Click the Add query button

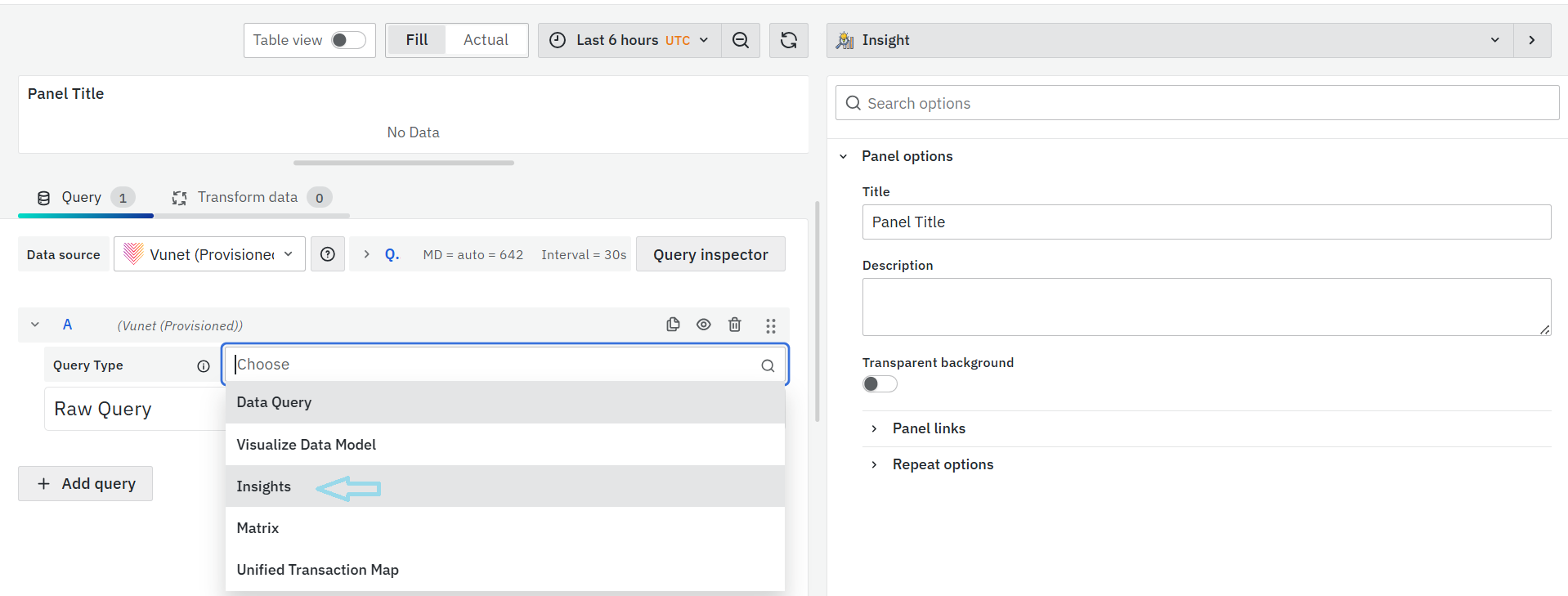[x=86, y=483]
